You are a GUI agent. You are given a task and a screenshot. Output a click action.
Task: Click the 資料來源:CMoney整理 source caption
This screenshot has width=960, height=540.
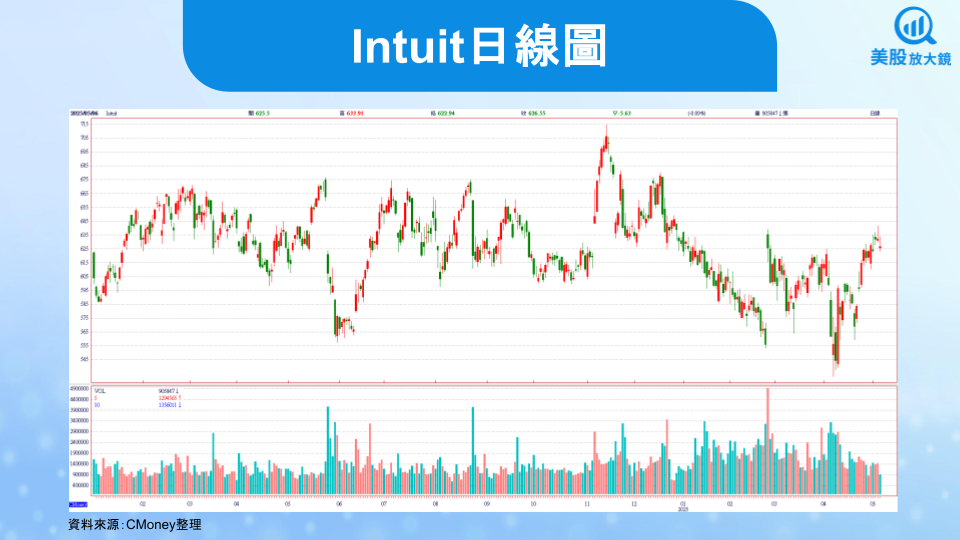(135, 525)
